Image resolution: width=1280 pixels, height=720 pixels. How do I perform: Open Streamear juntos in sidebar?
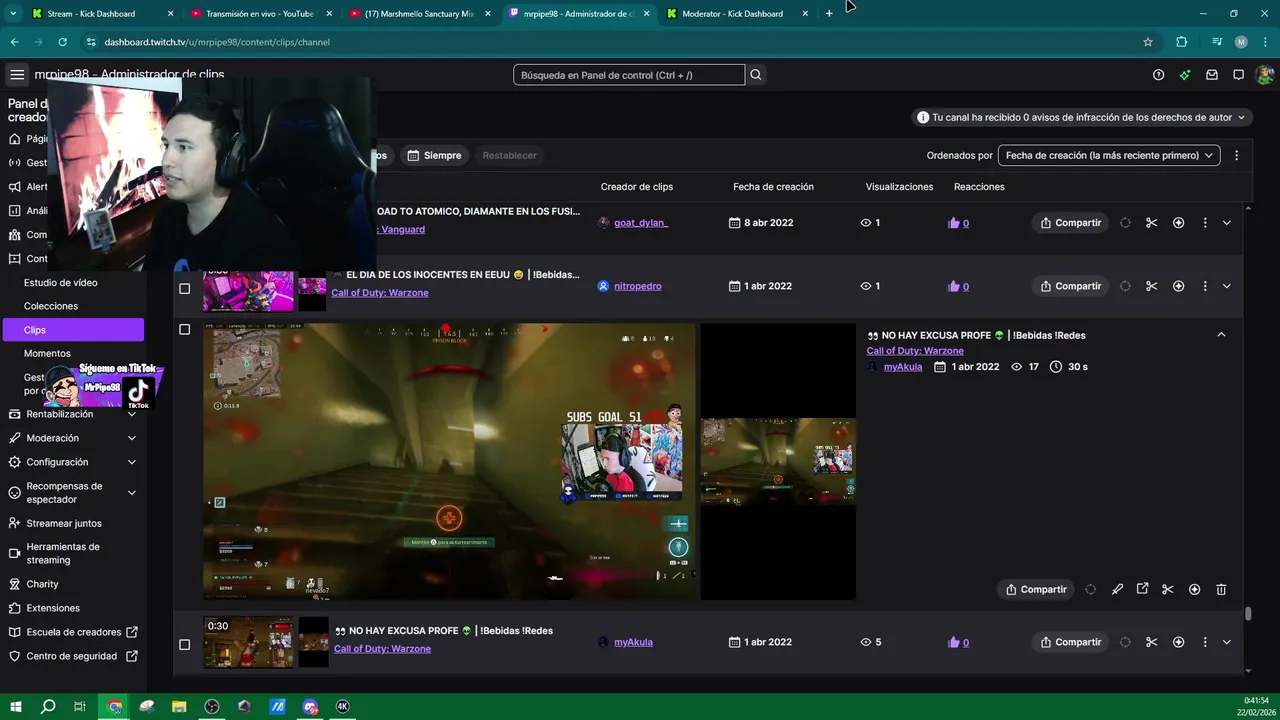64,523
